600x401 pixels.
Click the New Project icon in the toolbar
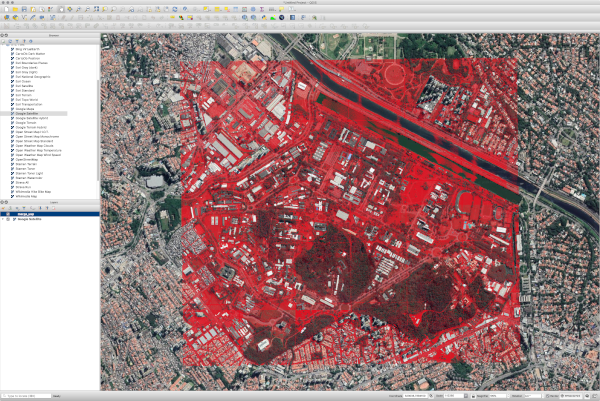coord(5,9)
